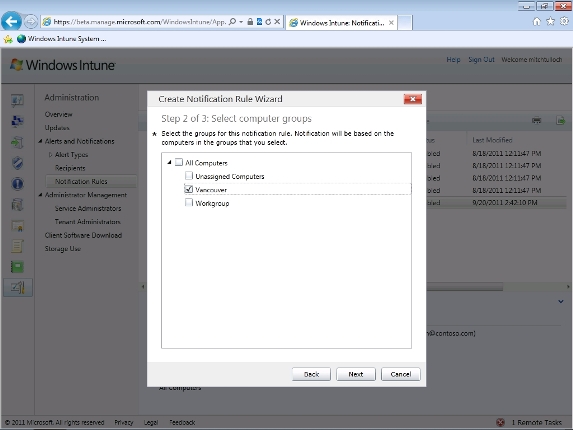This screenshot has width=573, height=430.
Task: Check the All Computers checkbox
Action: [x=179, y=162]
